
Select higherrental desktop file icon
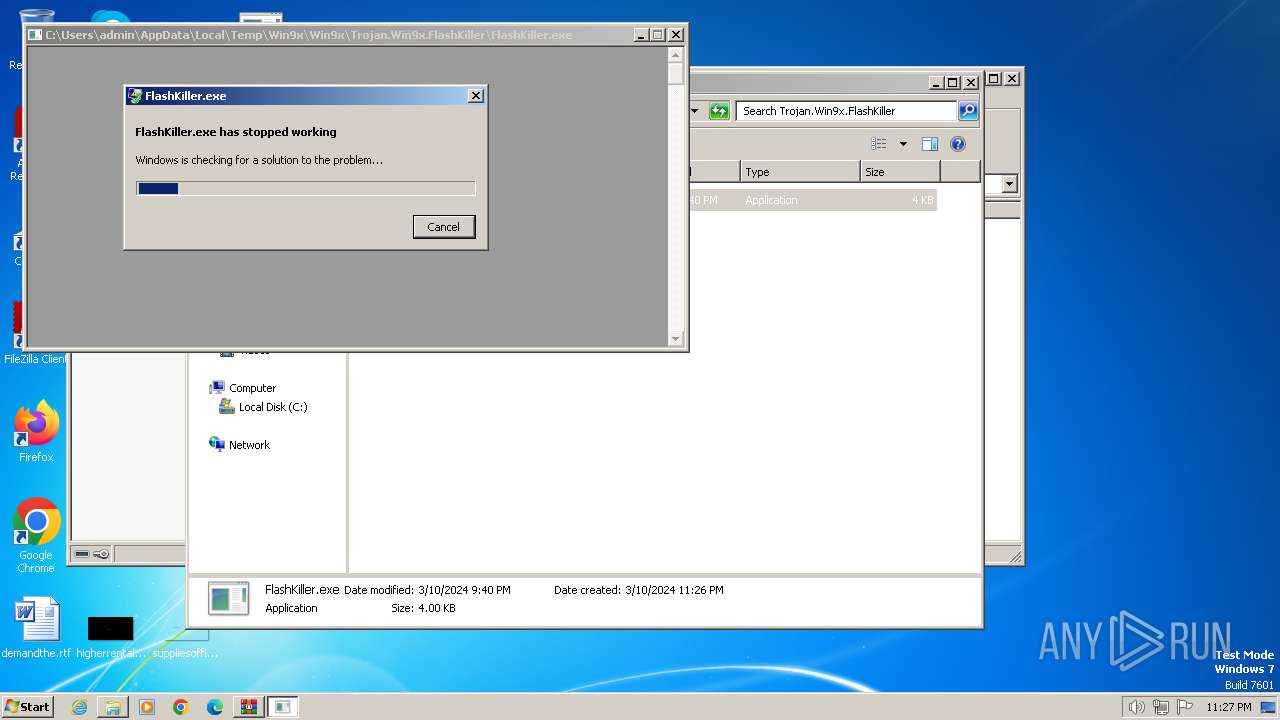110,636
